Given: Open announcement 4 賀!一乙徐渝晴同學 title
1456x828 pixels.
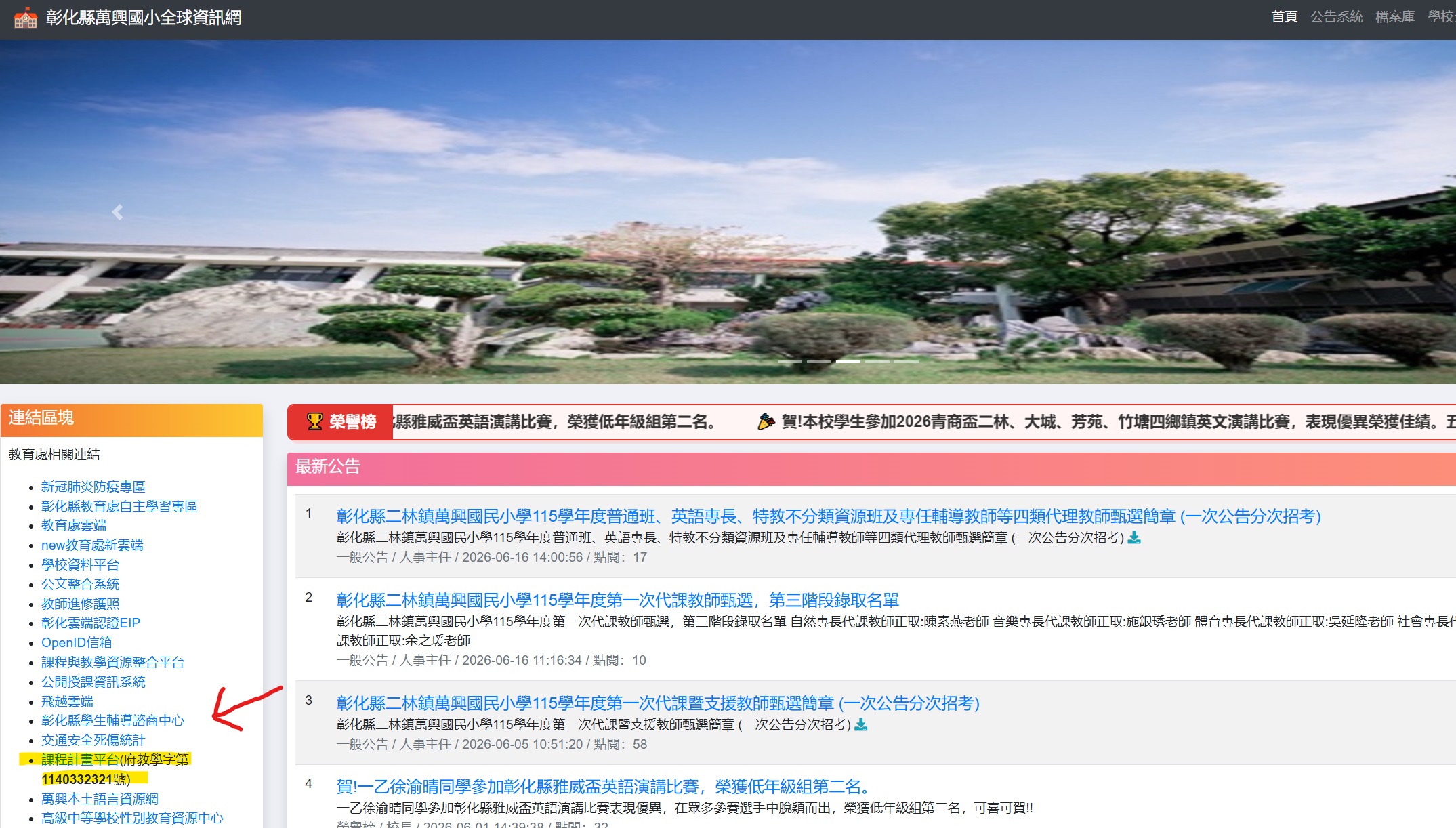Looking at the screenshot, I should pos(604,787).
